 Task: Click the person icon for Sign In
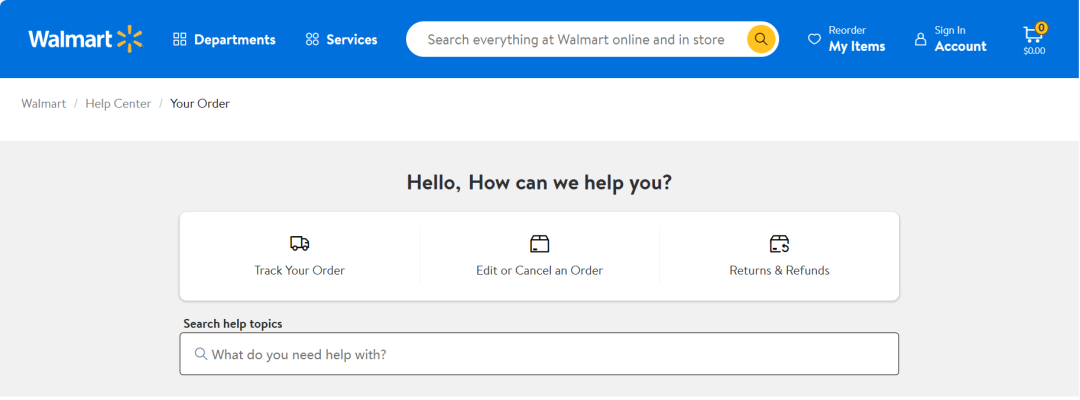pyautogui.click(x=921, y=39)
